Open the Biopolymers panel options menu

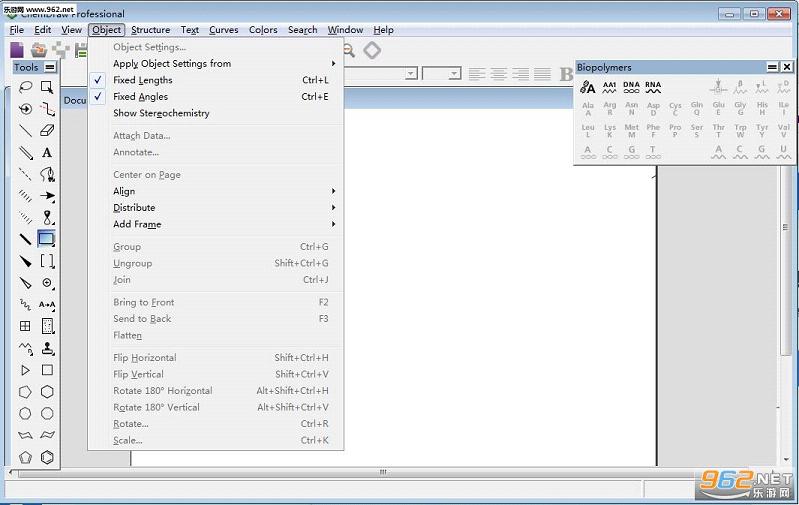click(x=773, y=67)
